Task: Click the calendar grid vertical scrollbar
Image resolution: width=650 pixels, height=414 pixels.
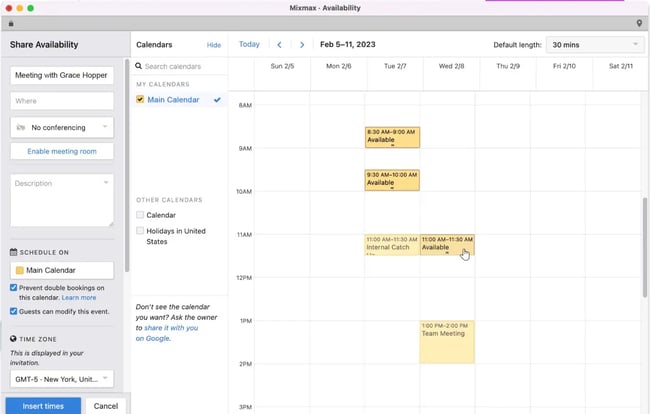Action: tap(645, 247)
